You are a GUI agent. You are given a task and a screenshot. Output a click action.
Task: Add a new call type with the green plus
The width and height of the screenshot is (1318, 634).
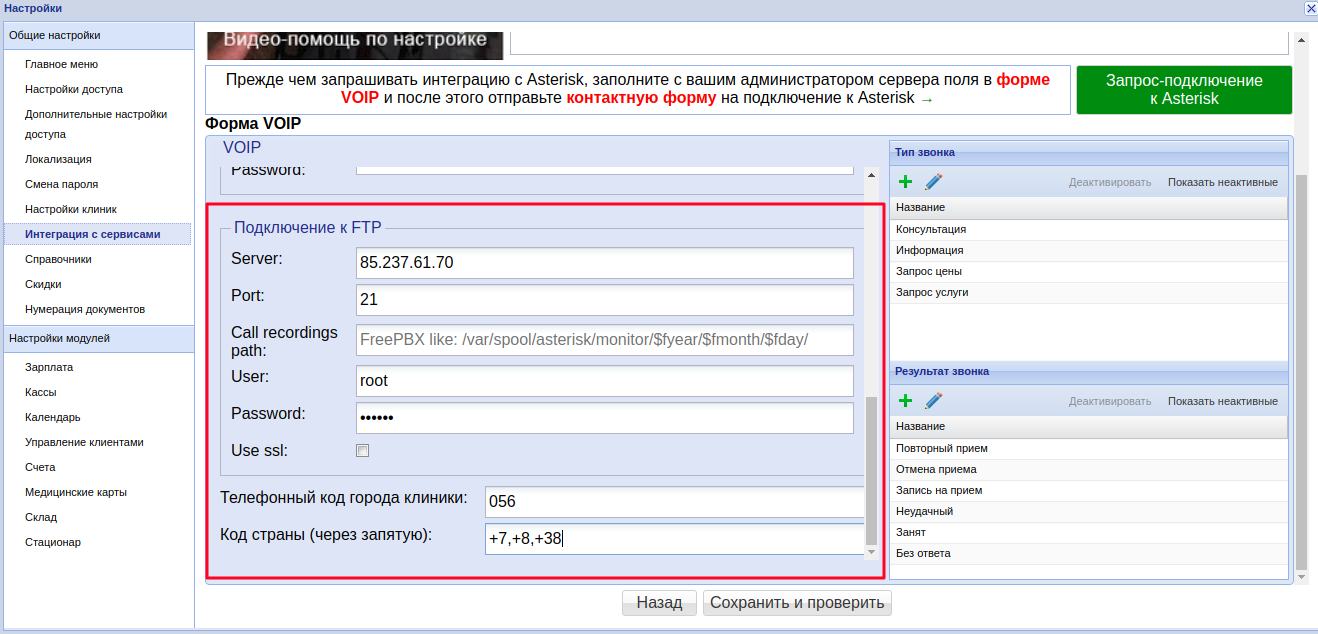tap(906, 182)
